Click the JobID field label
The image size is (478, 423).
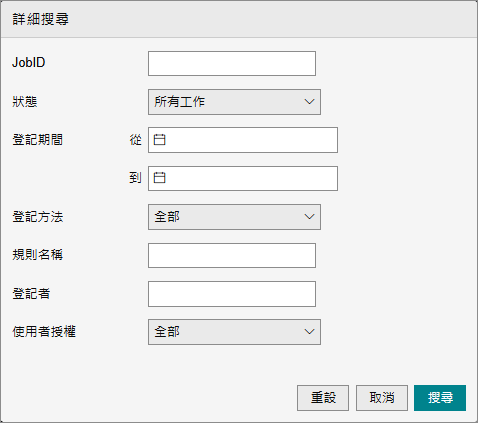[29, 62]
